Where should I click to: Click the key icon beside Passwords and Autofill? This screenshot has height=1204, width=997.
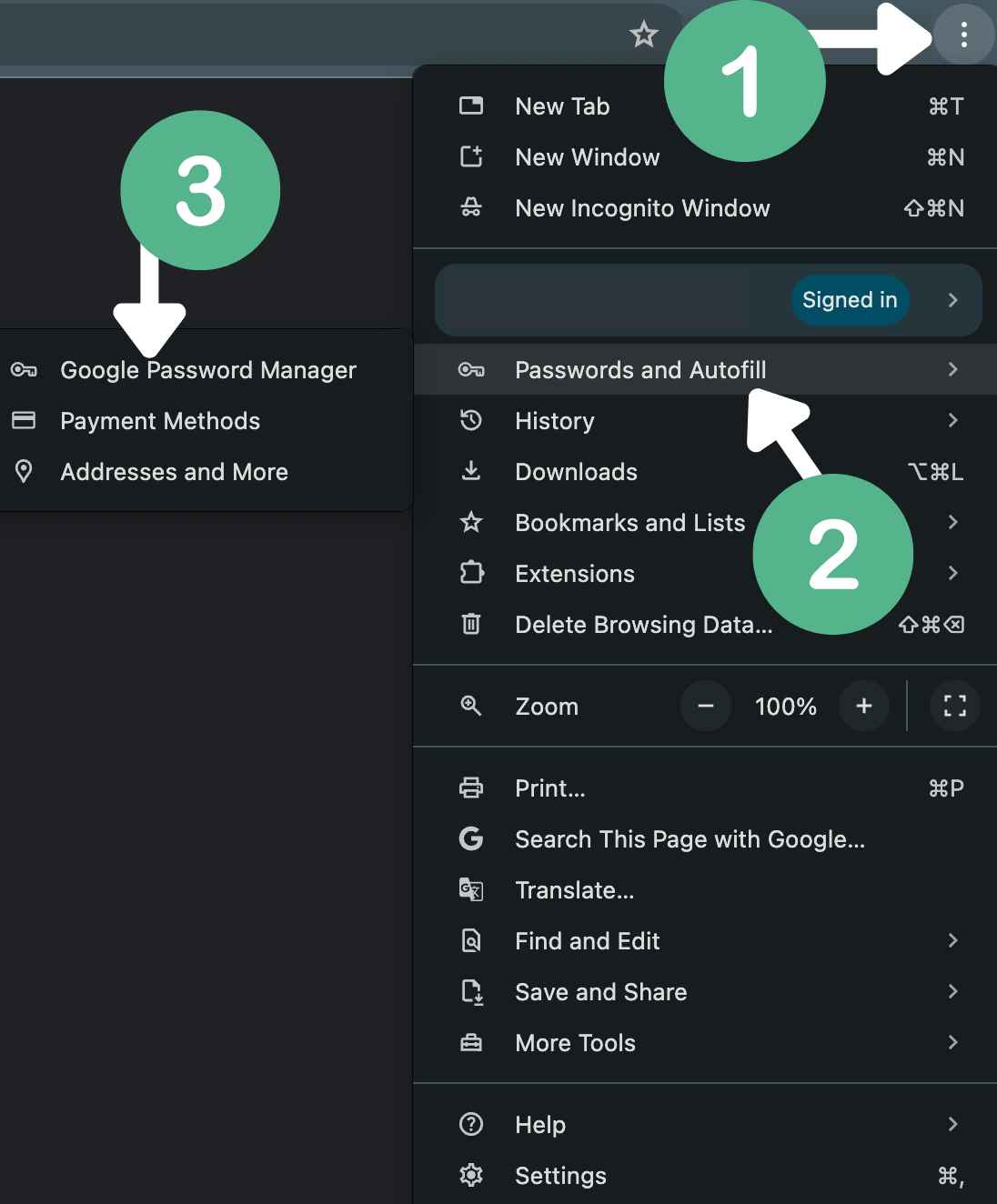[471, 369]
